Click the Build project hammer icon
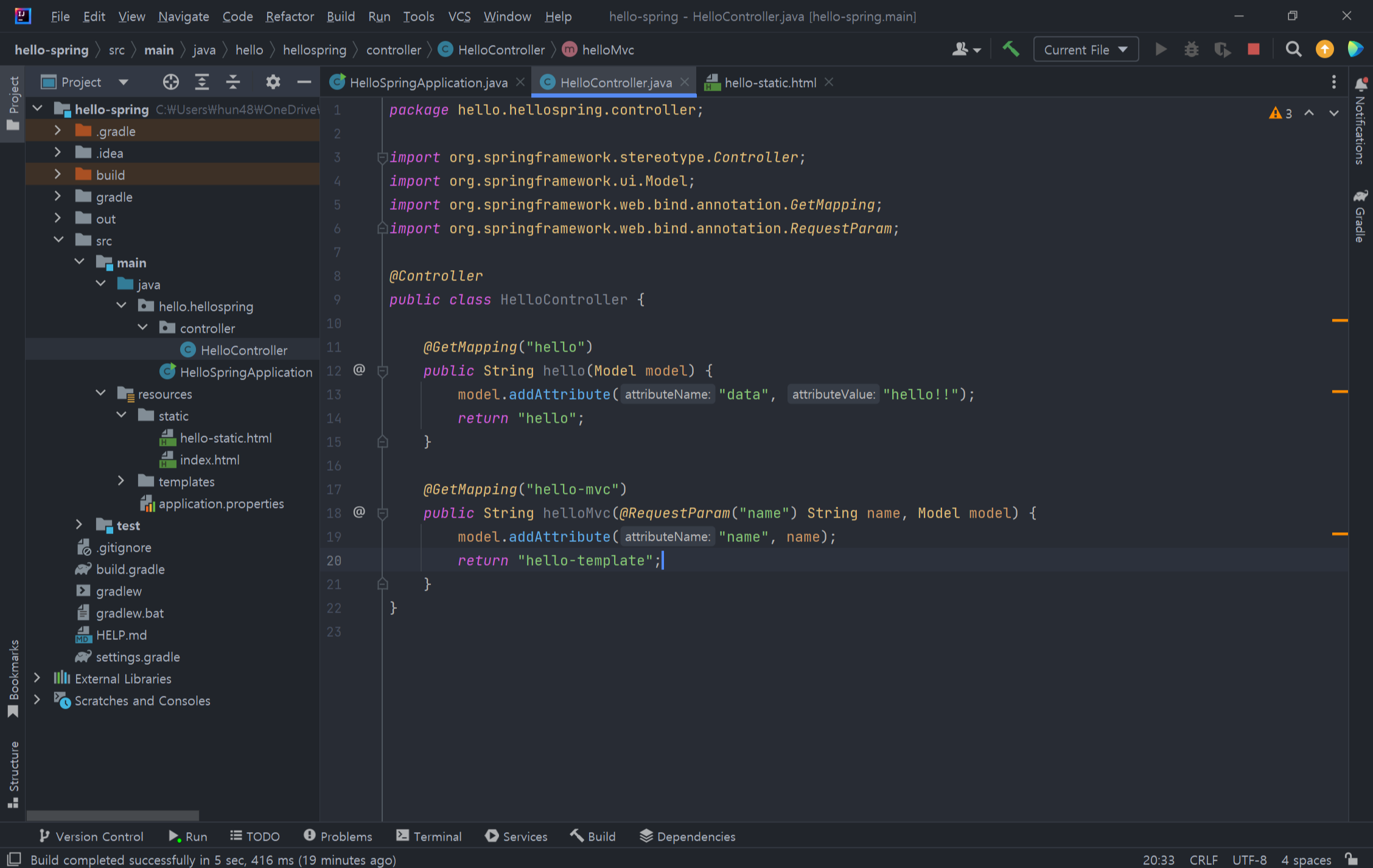Image resolution: width=1373 pixels, height=868 pixels. pos(1010,49)
